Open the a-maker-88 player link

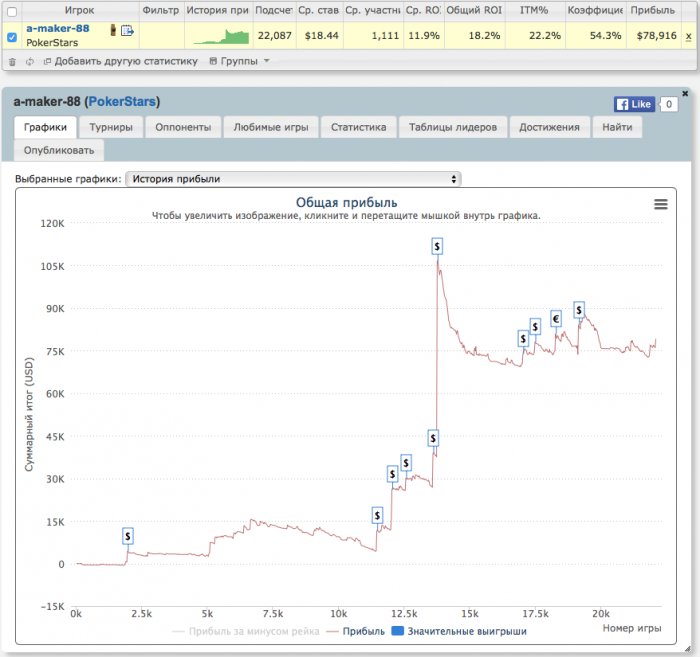tap(58, 29)
